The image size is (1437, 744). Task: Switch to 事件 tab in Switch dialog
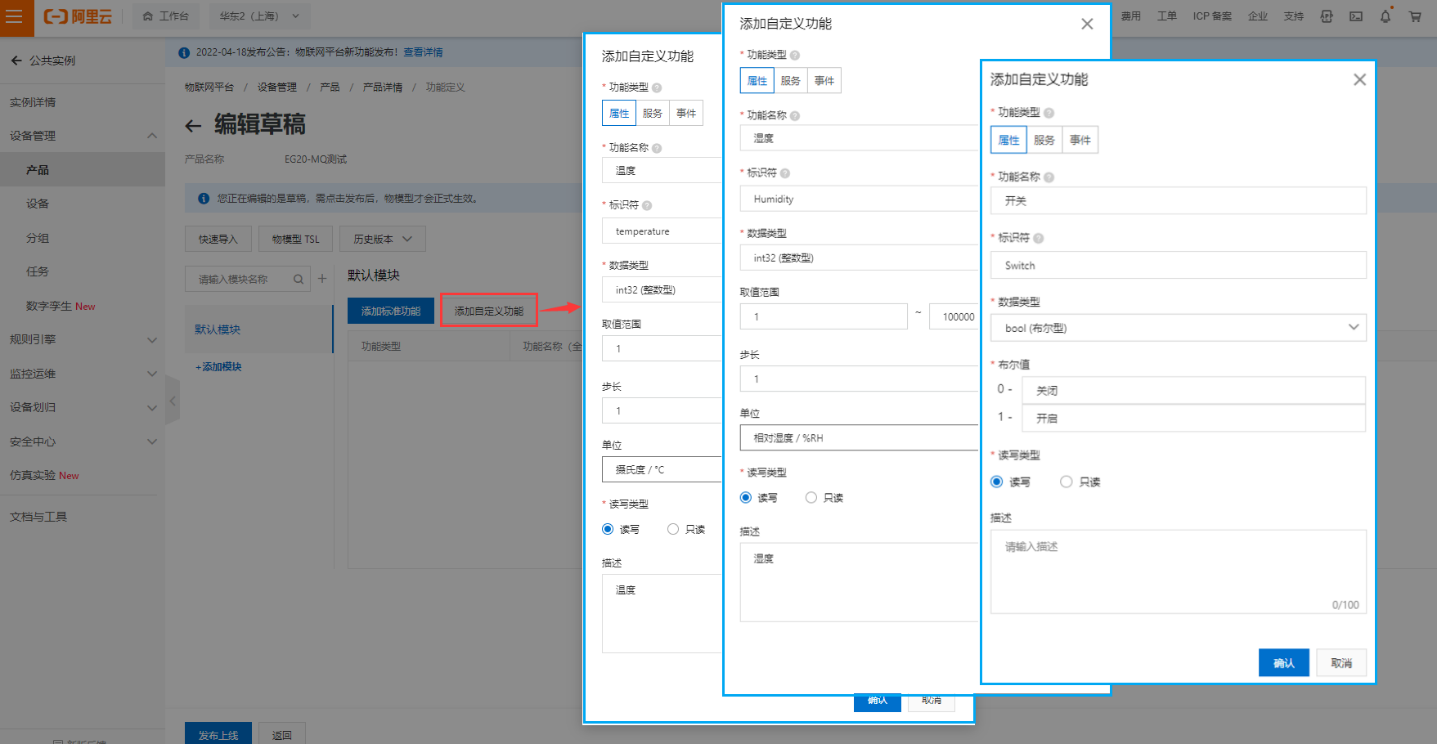pos(1080,140)
